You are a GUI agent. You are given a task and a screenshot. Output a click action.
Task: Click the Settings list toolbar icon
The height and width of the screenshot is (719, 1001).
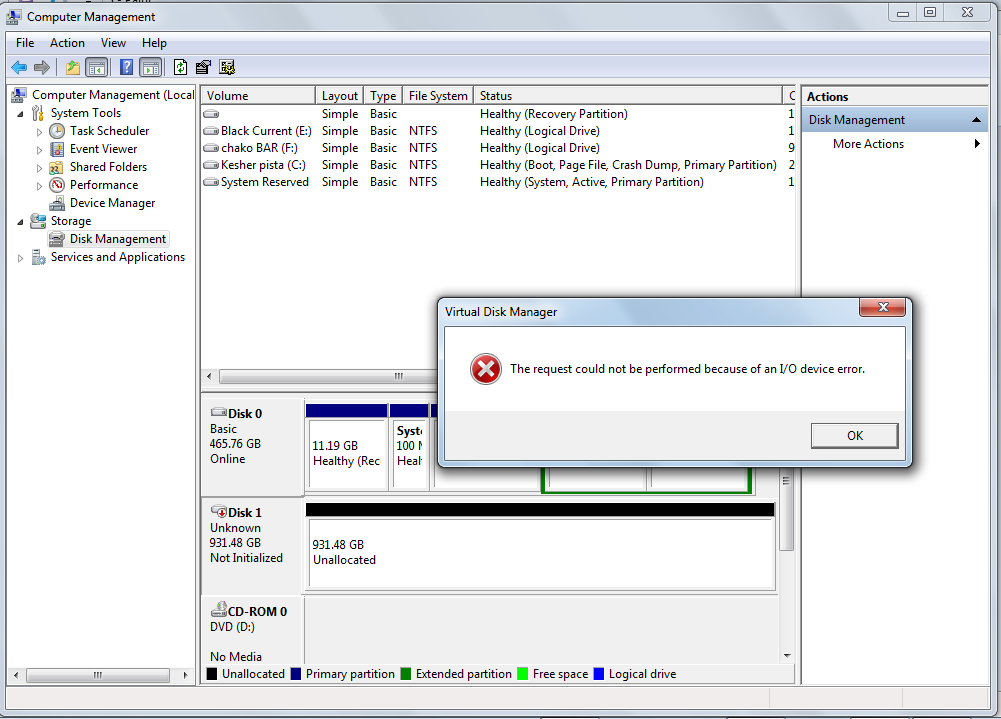pyautogui.click(x=227, y=67)
